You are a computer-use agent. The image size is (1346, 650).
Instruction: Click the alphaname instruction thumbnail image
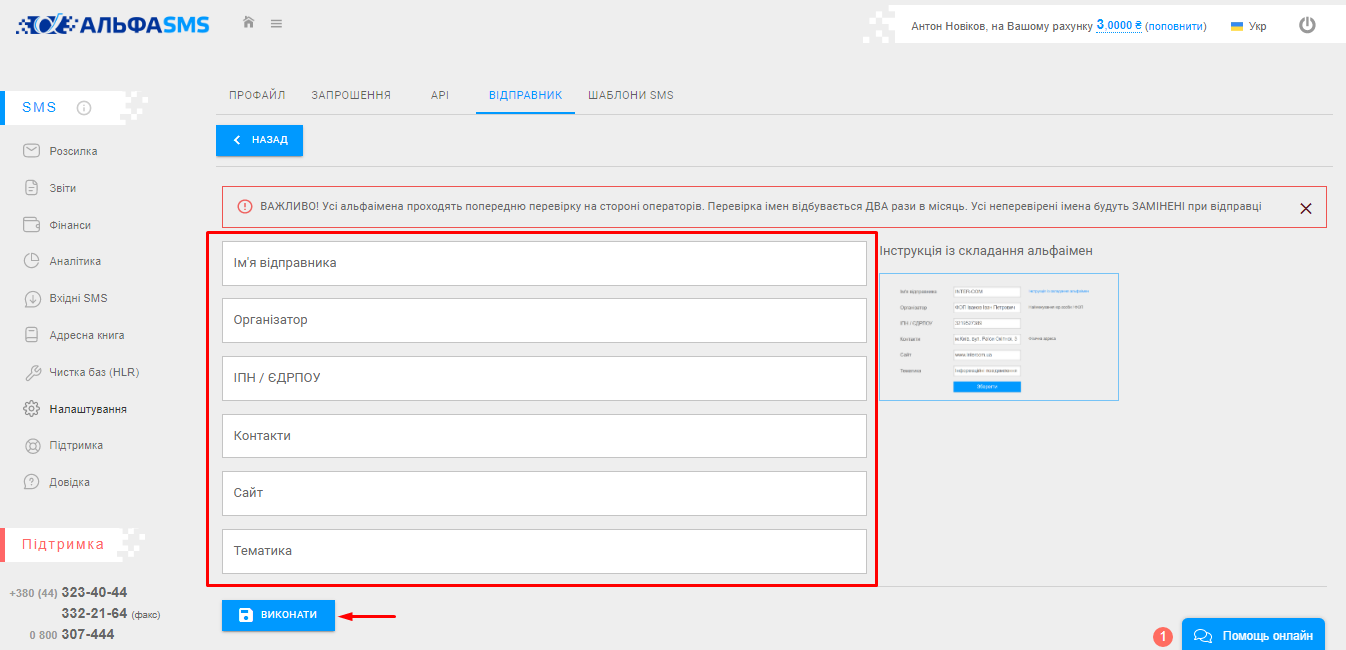click(x=998, y=337)
